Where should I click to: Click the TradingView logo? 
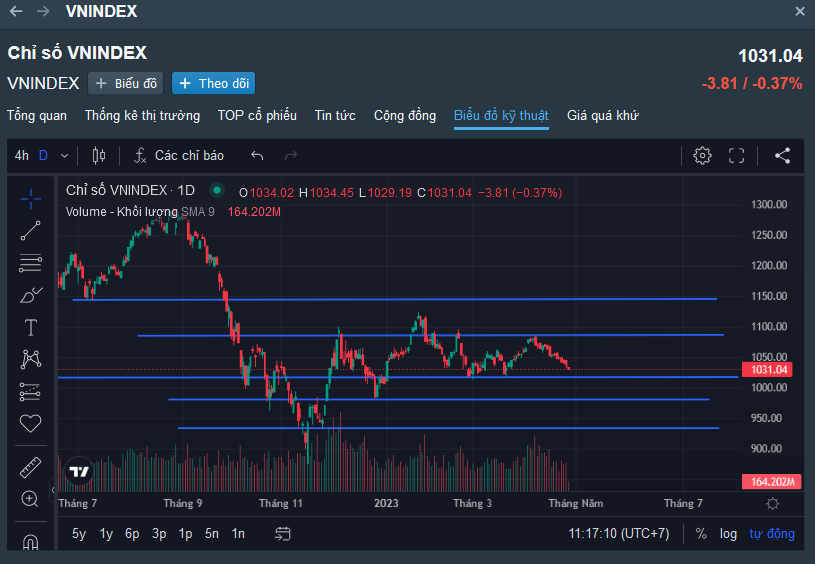coord(80,471)
